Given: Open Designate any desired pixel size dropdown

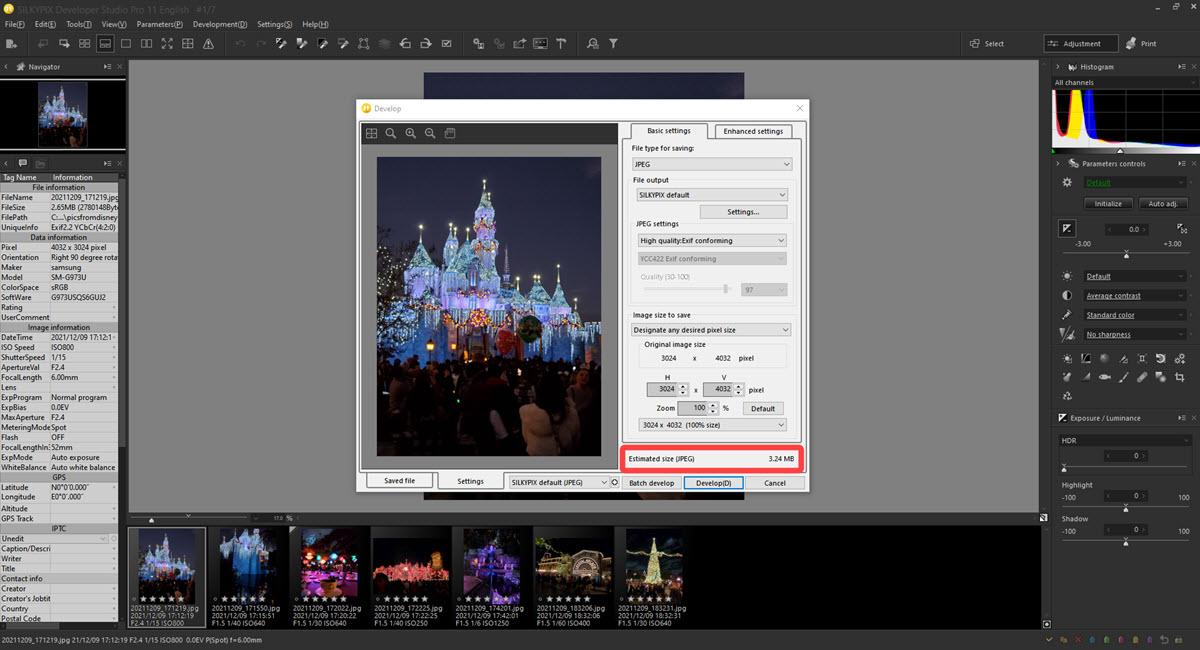Looking at the screenshot, I should pos(712,330).
